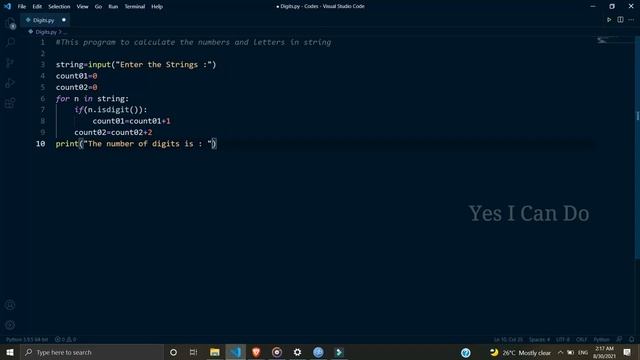Screen dimensions: 640x360
Task: Click Ln 10 Col position in status bar
Action: pyautogui.click(x=508, y=340)
